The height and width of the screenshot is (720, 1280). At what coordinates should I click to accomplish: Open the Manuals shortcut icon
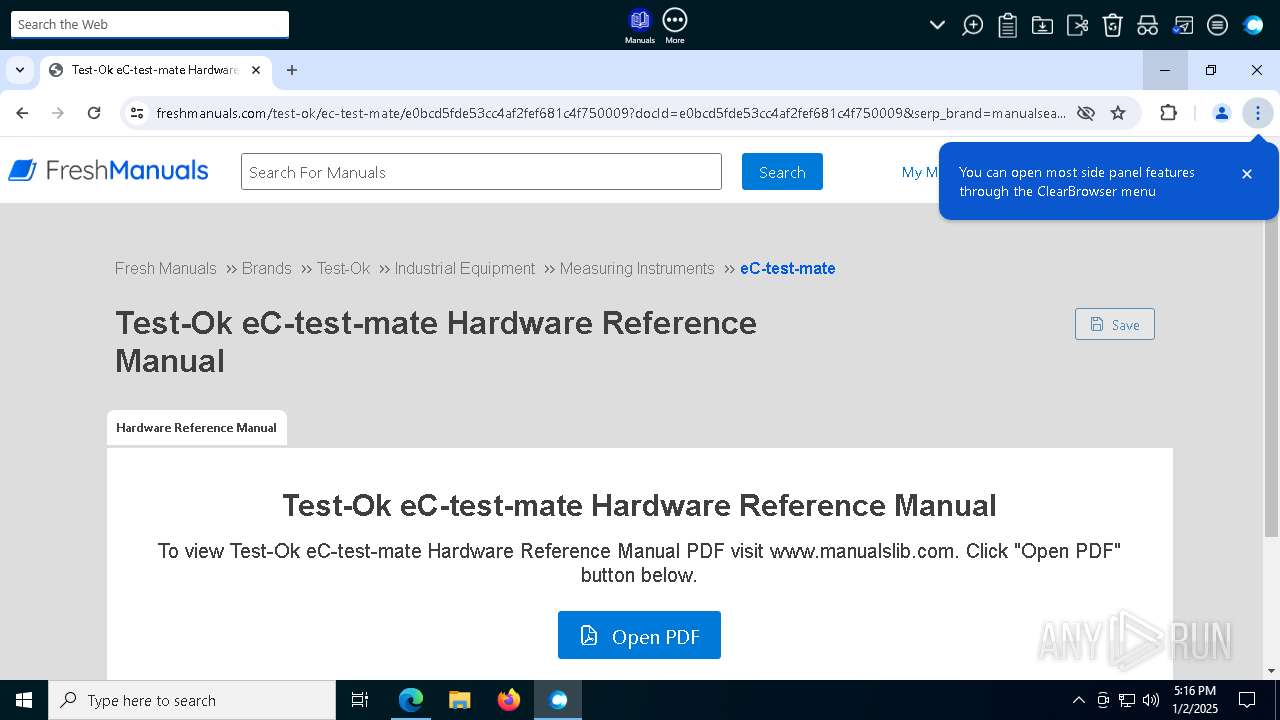(639, 25)
